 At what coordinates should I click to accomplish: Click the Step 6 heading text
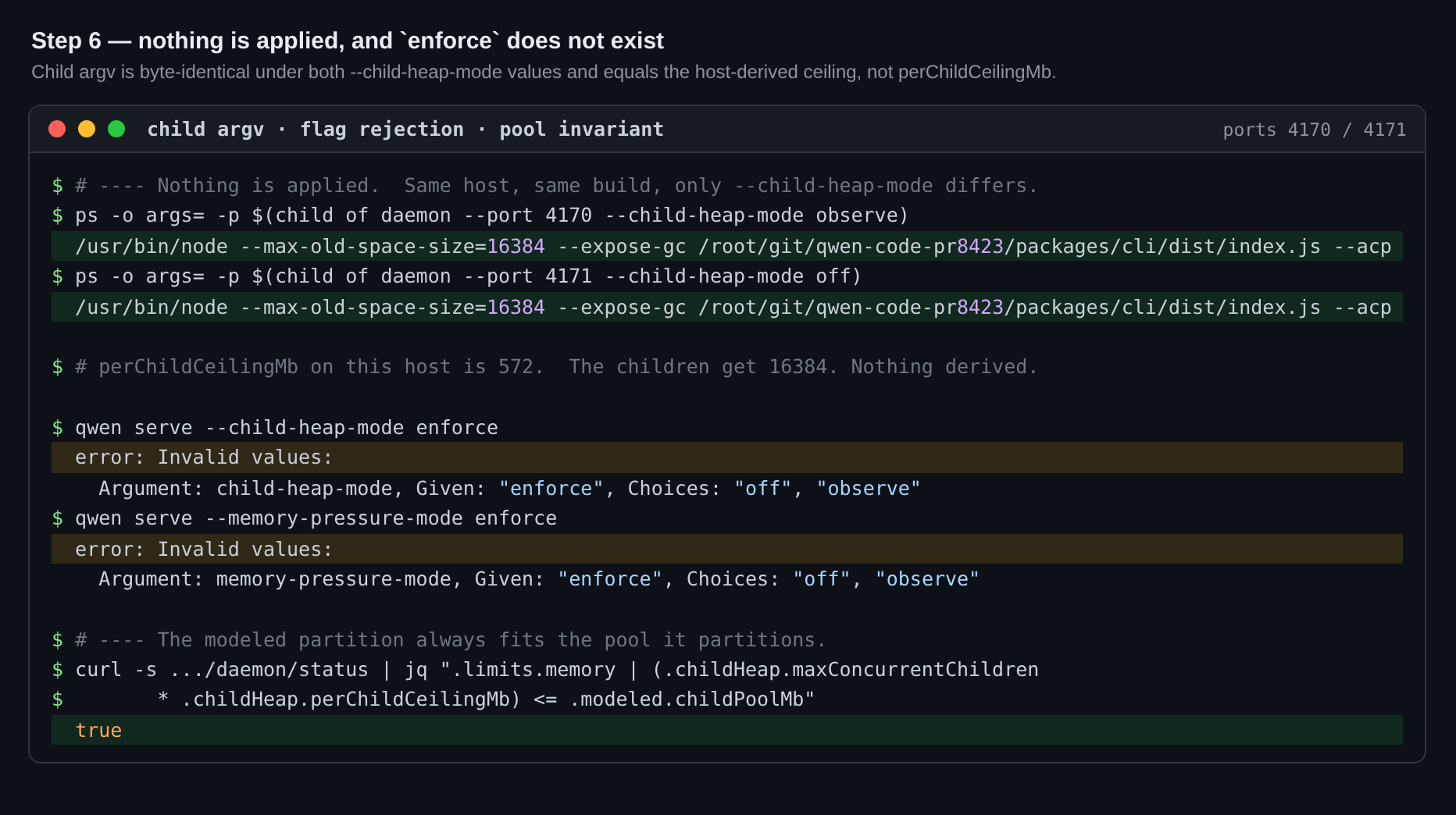pyautogui.click(x=348, y=41)
